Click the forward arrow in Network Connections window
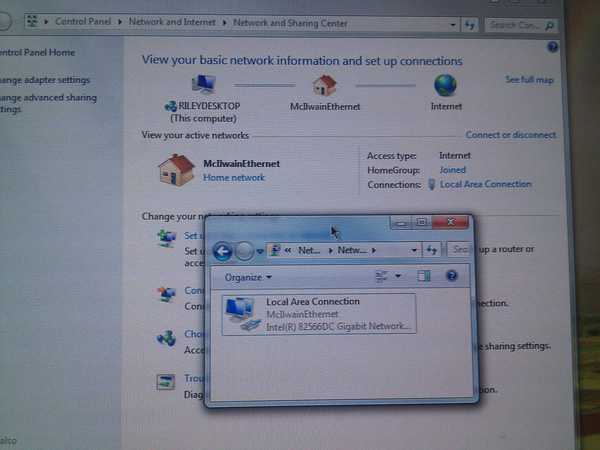The image size is (600, 450). point(244,251)
